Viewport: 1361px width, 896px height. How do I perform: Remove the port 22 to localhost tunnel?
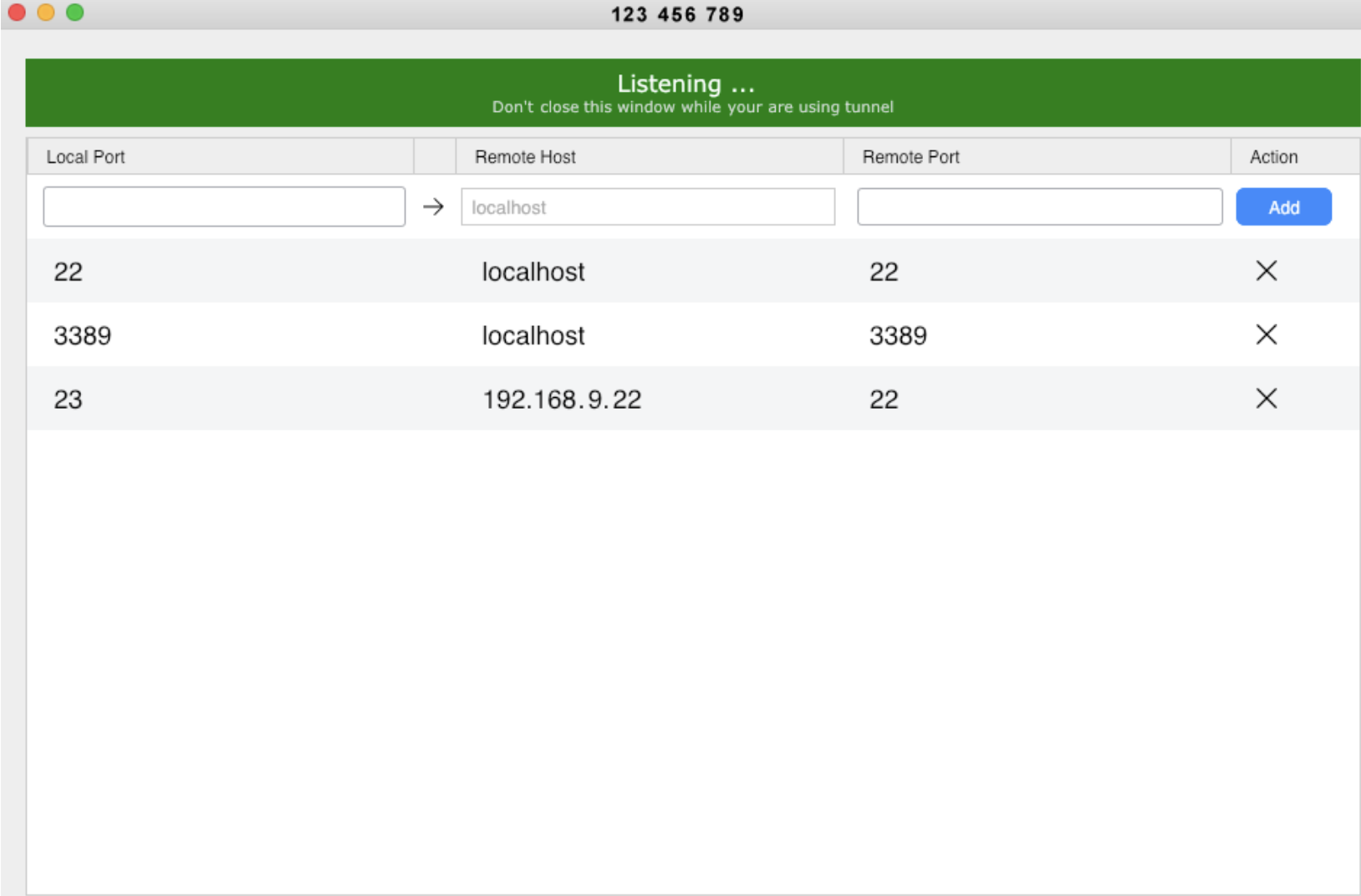(1266, 271)
